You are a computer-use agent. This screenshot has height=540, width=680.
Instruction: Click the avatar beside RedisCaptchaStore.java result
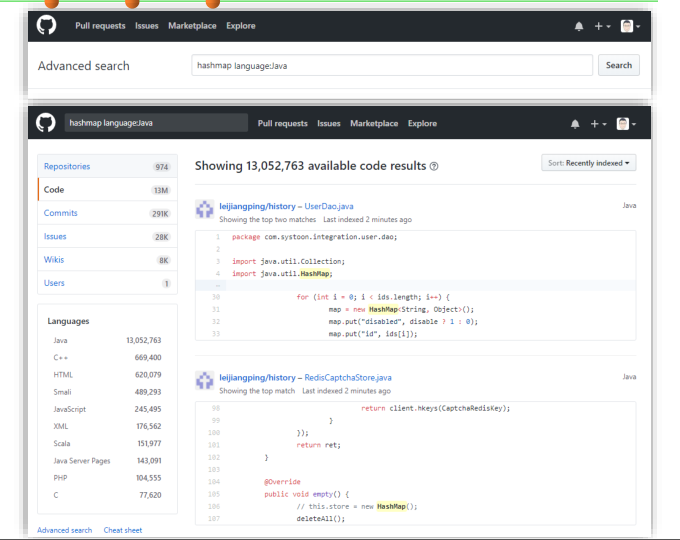point(205,380)
